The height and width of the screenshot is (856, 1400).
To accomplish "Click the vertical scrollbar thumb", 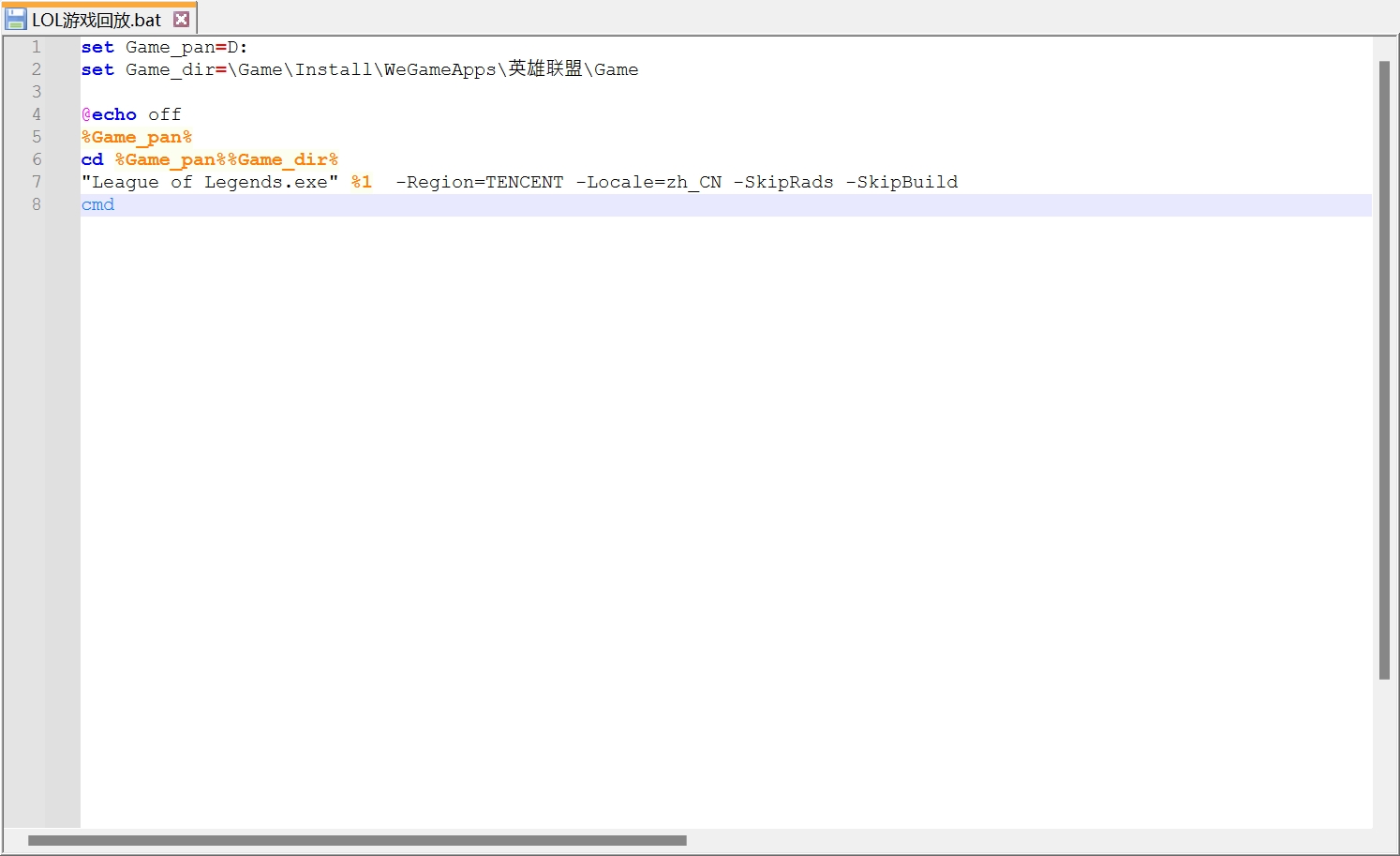I will click(x=1384, y=369).
